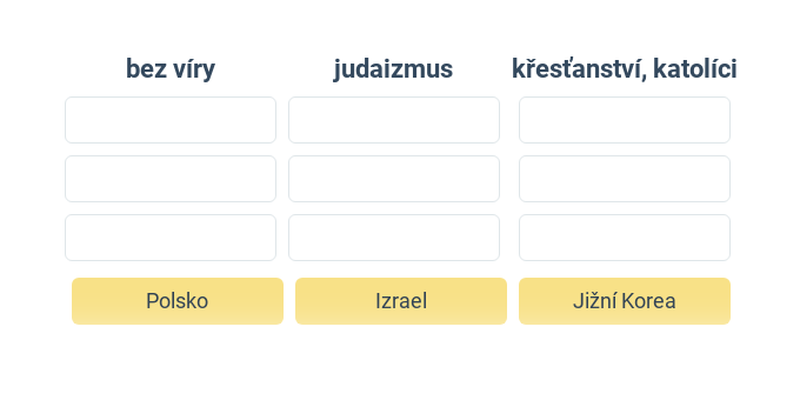The height and width of the screenshot is (400, 800).
Task: Click top empty slot under judaizmus
Action: coord(394,120)
